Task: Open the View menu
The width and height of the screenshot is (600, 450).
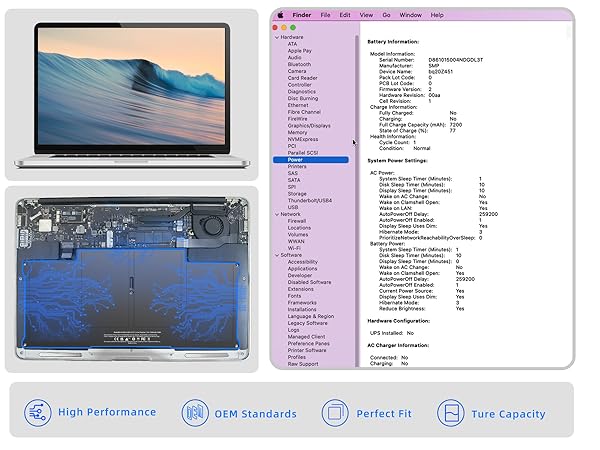Action: [366, 15]
